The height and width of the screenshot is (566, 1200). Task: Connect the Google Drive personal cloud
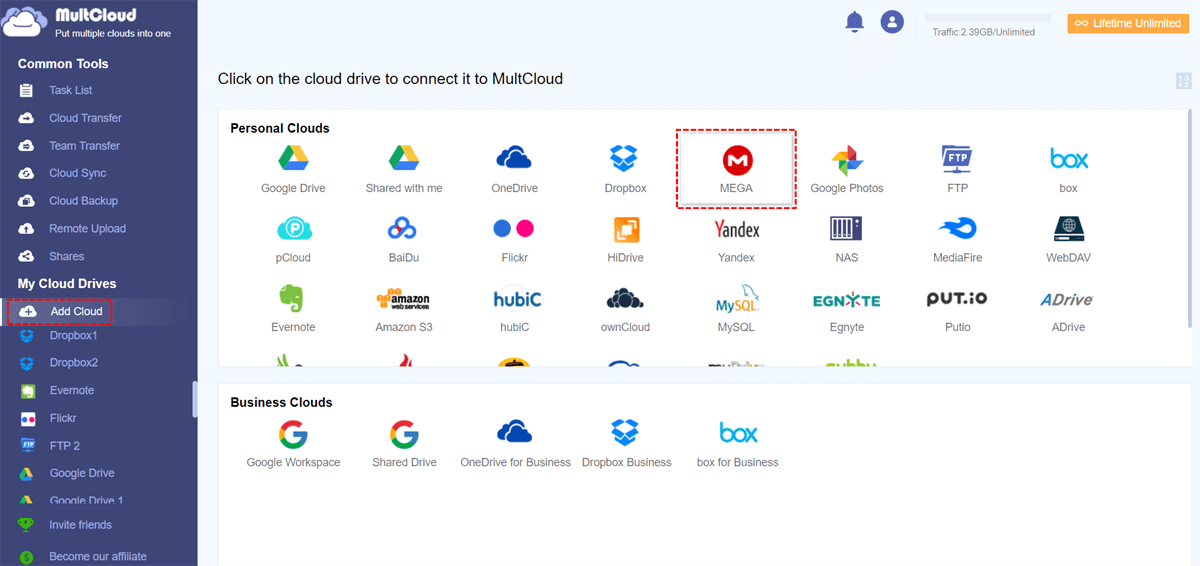pos(292,168)
